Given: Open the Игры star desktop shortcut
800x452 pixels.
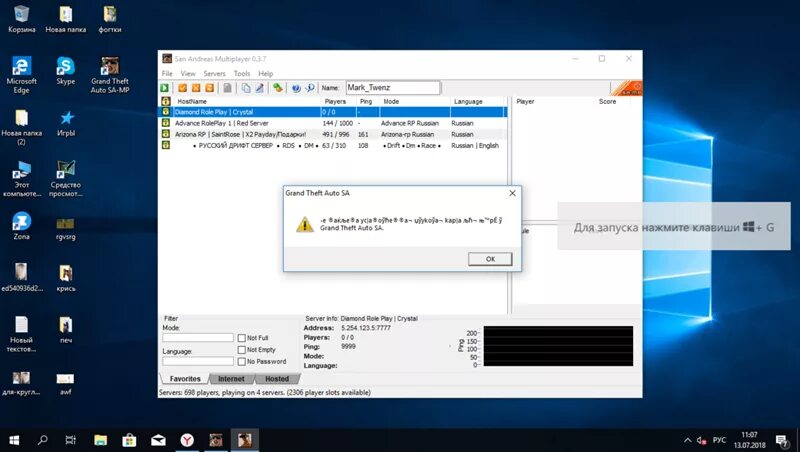Looking at the screenshot, I should pyautogui.click(x=66, y=122).
